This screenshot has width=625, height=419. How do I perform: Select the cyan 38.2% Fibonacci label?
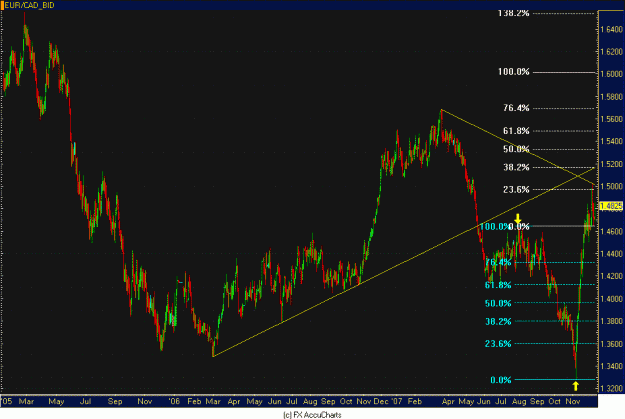click(498, 321)
